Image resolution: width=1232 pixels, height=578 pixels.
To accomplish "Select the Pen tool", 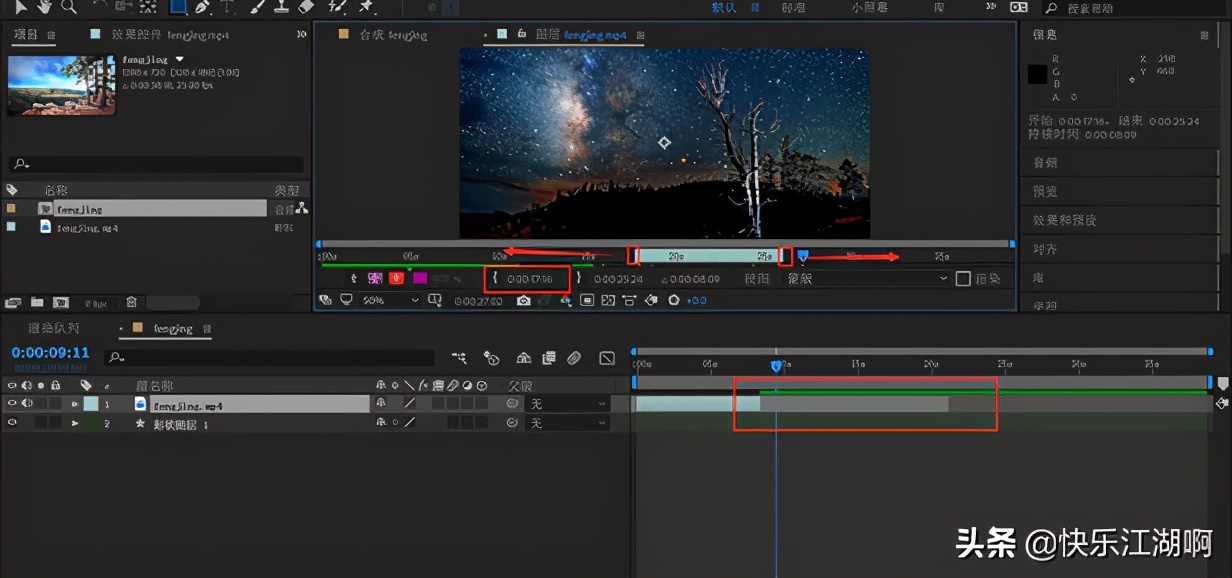I will click(x=202, y=7).
